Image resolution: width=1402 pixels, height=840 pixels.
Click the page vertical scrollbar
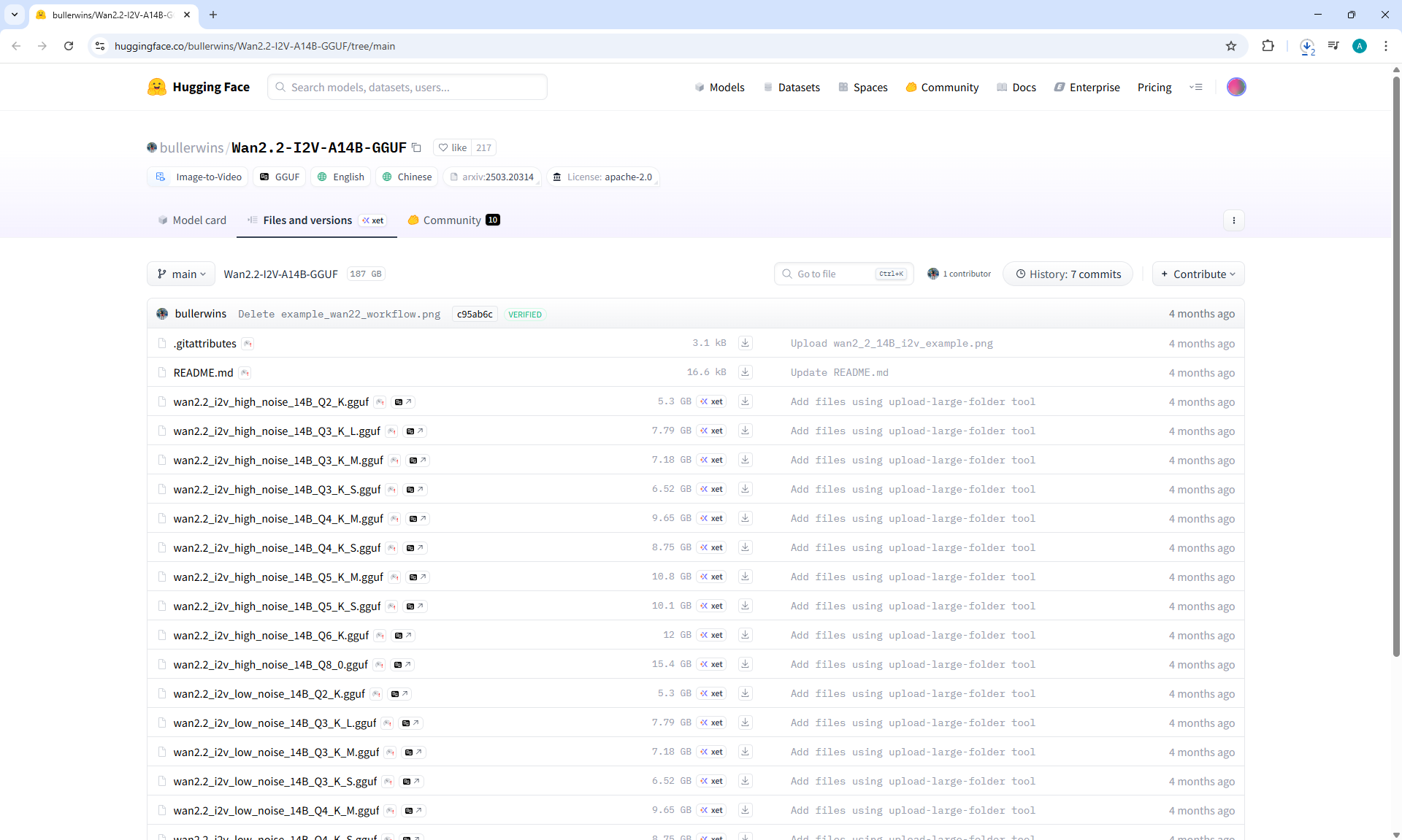[x=1396, y=365]
